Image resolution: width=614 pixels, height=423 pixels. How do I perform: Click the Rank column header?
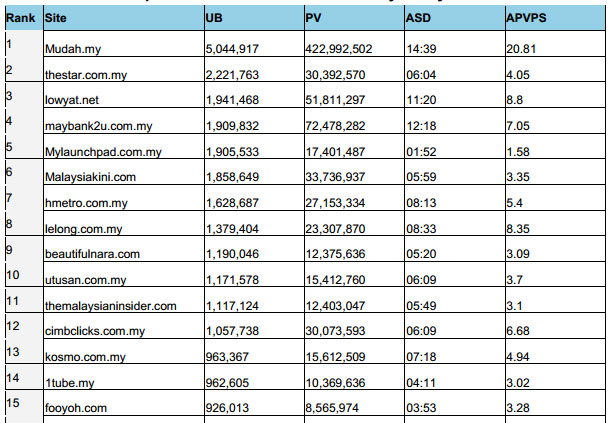[19, 19]
